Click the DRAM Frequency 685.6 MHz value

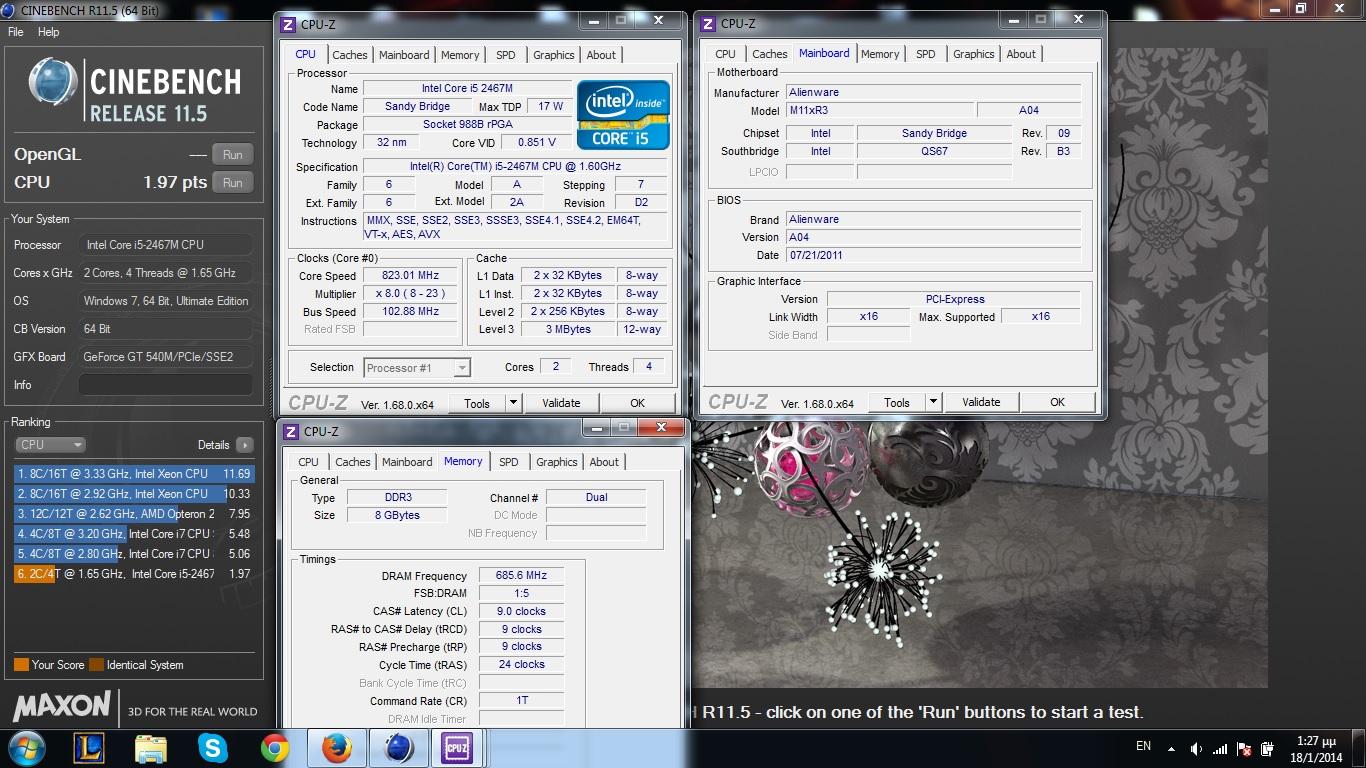click(x=521, y=576)
